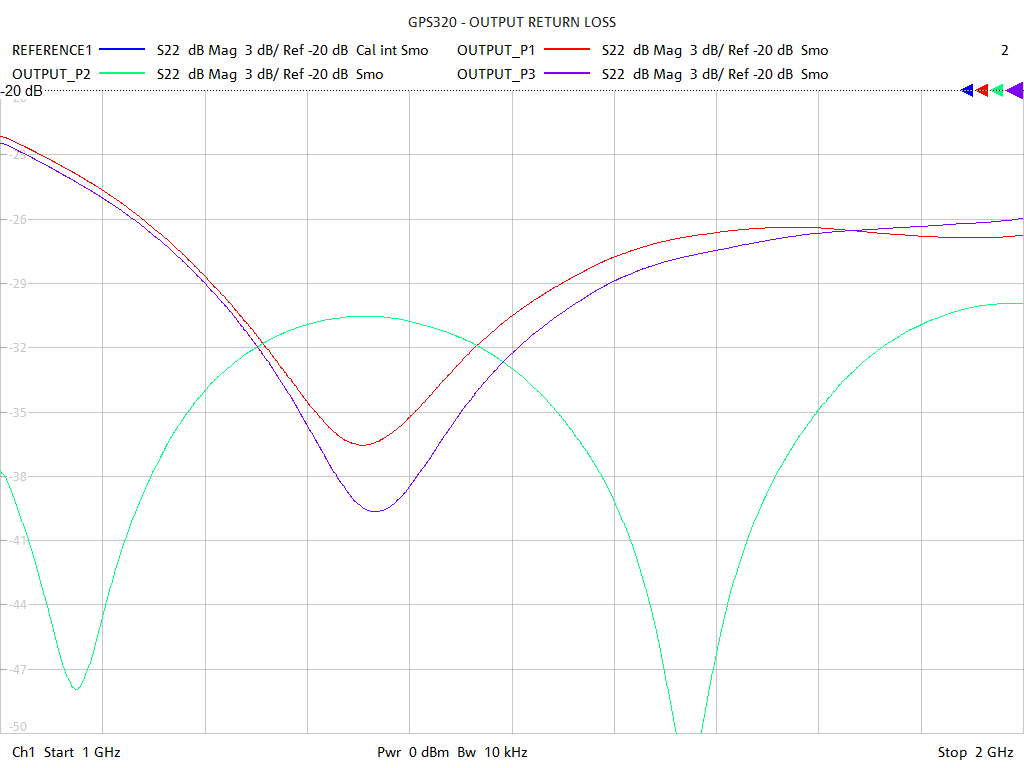
Task: Click the Bw 10 kHz bandwidth label
Action: (492, 752)
